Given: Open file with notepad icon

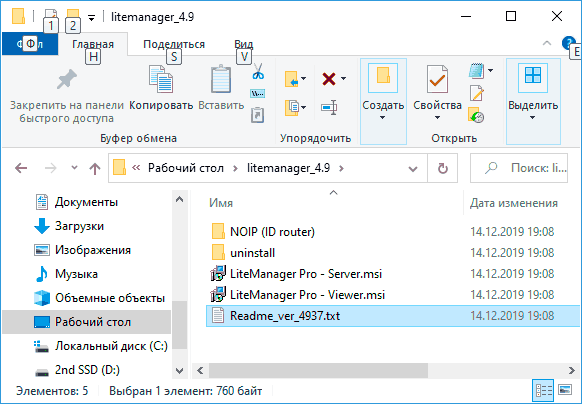Looking at the screenshot, I should 477,71.
